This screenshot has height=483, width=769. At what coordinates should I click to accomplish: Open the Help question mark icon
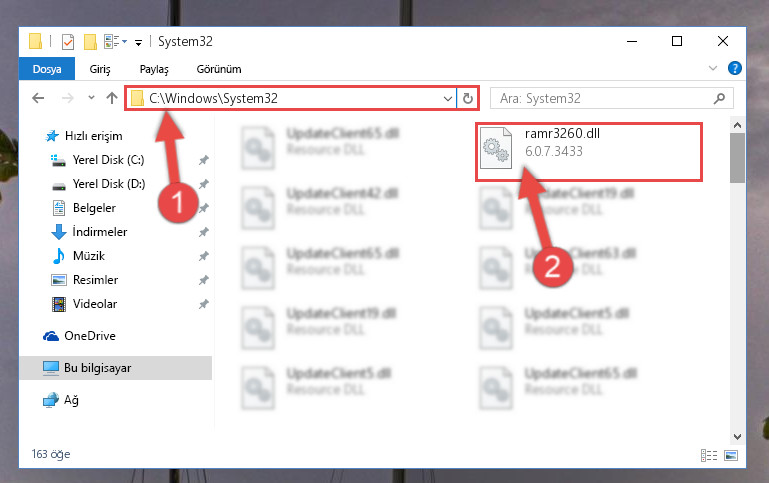point(734,68)
